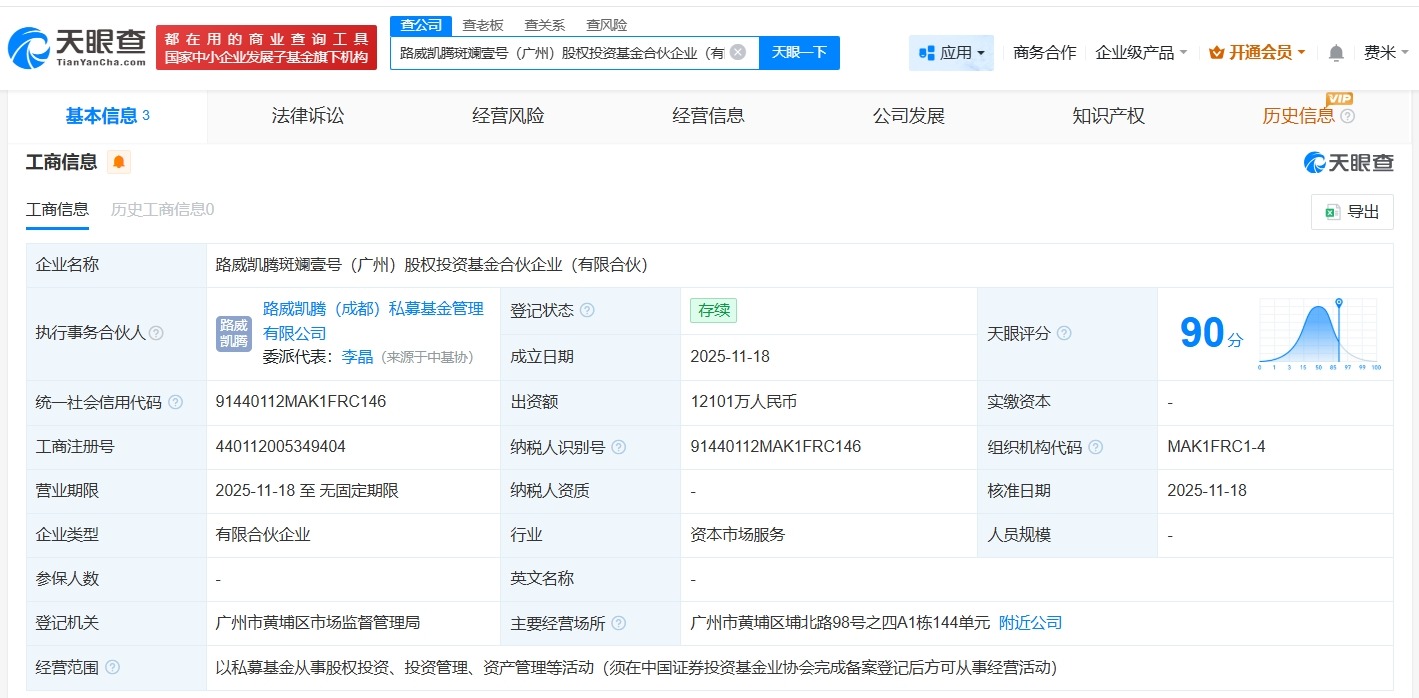
Task: Open the 应用 dropdown menu
Action: pyautogui.click(x=951, y=52)
